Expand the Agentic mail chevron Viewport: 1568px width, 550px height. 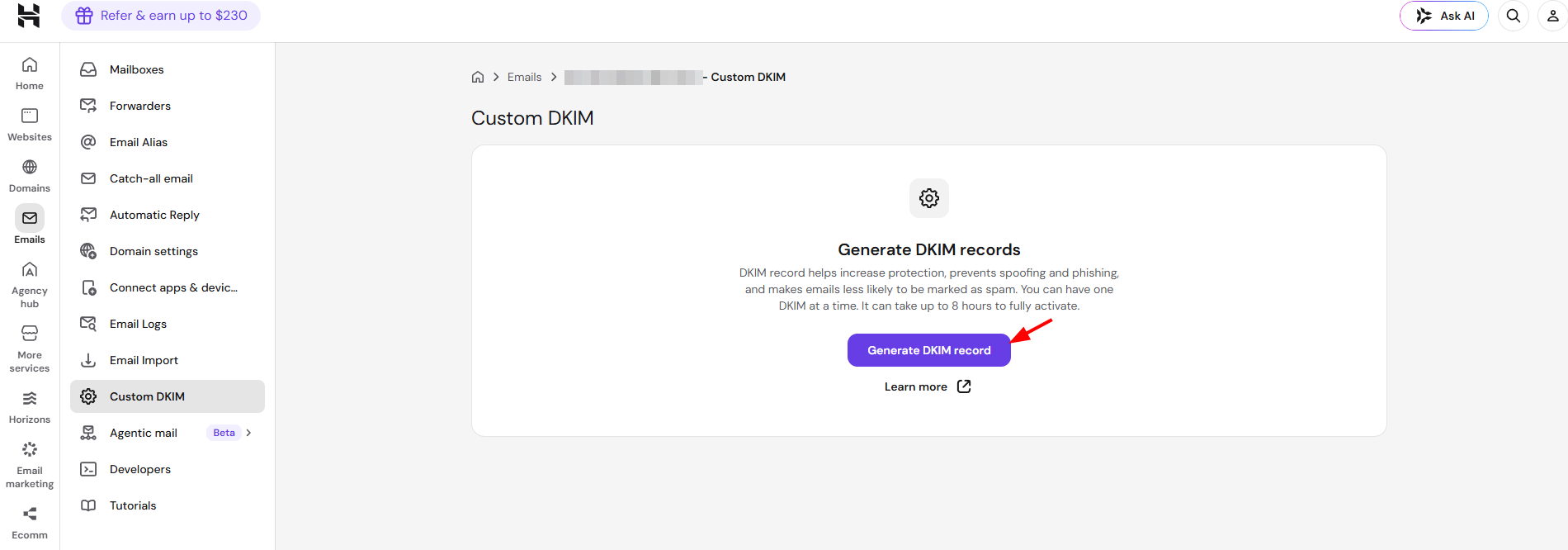point(248,433)
